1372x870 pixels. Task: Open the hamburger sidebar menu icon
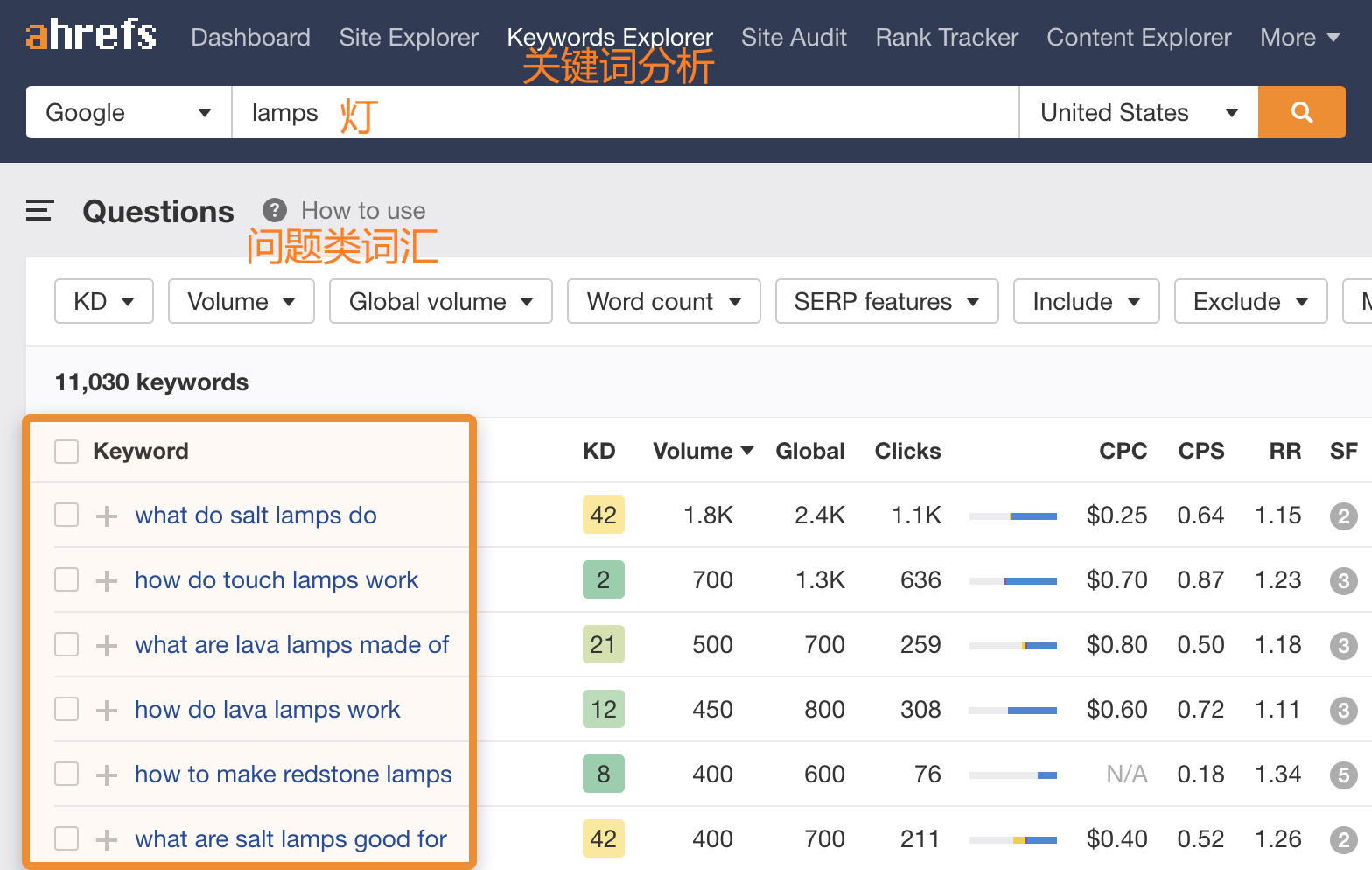(39, 211)
